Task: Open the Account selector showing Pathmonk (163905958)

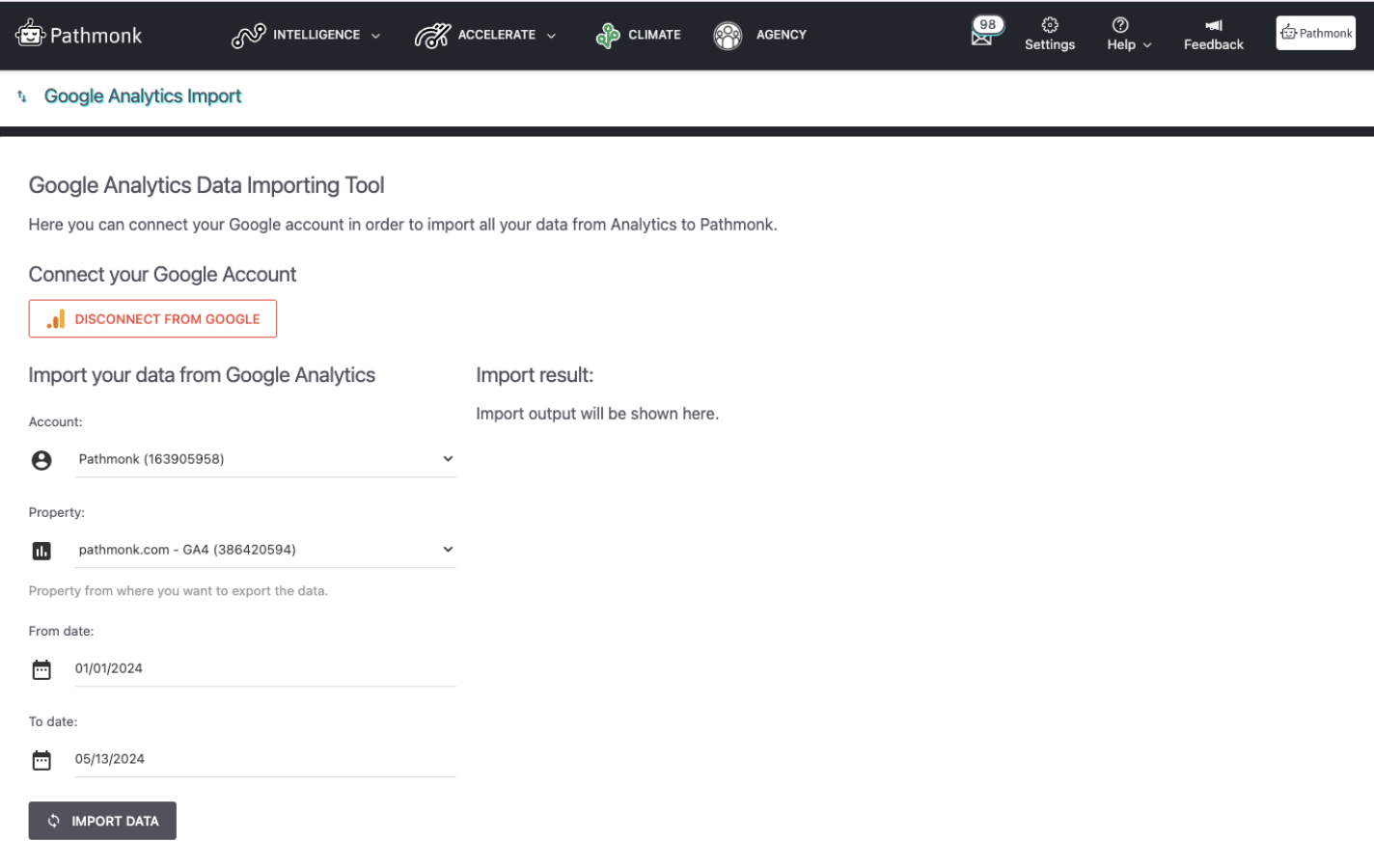Action: tap(265, 459)
